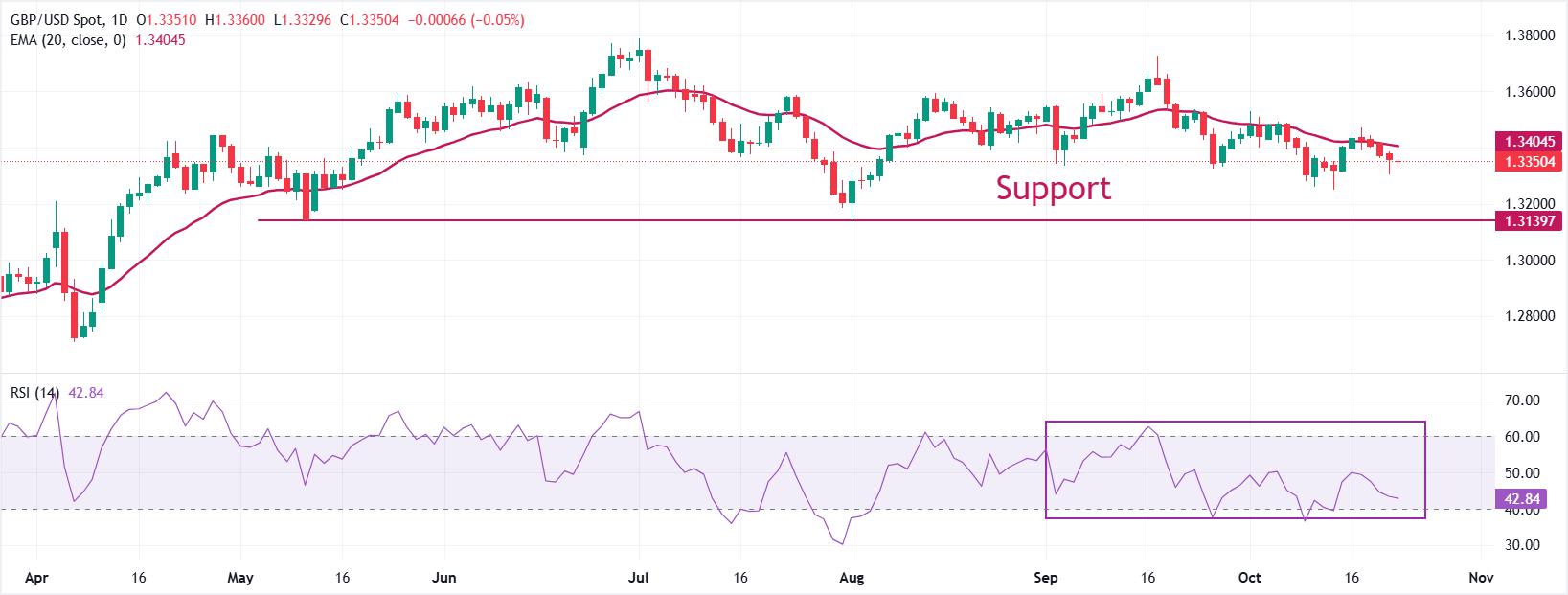Click the Jul label on time axis
This screenshot has height=595, width=1568.
[x=639, y=579]
